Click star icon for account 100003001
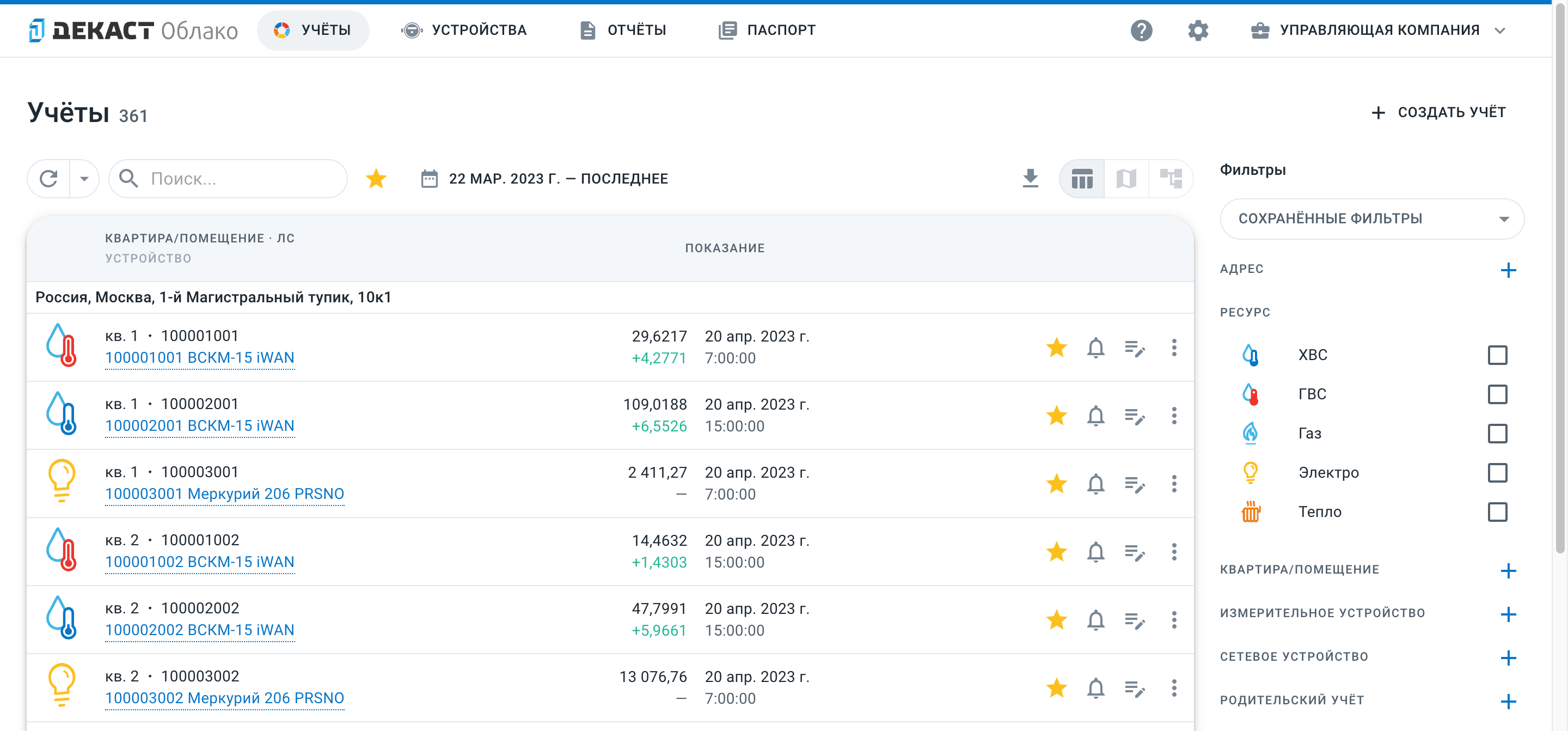 pos(1057,484)
